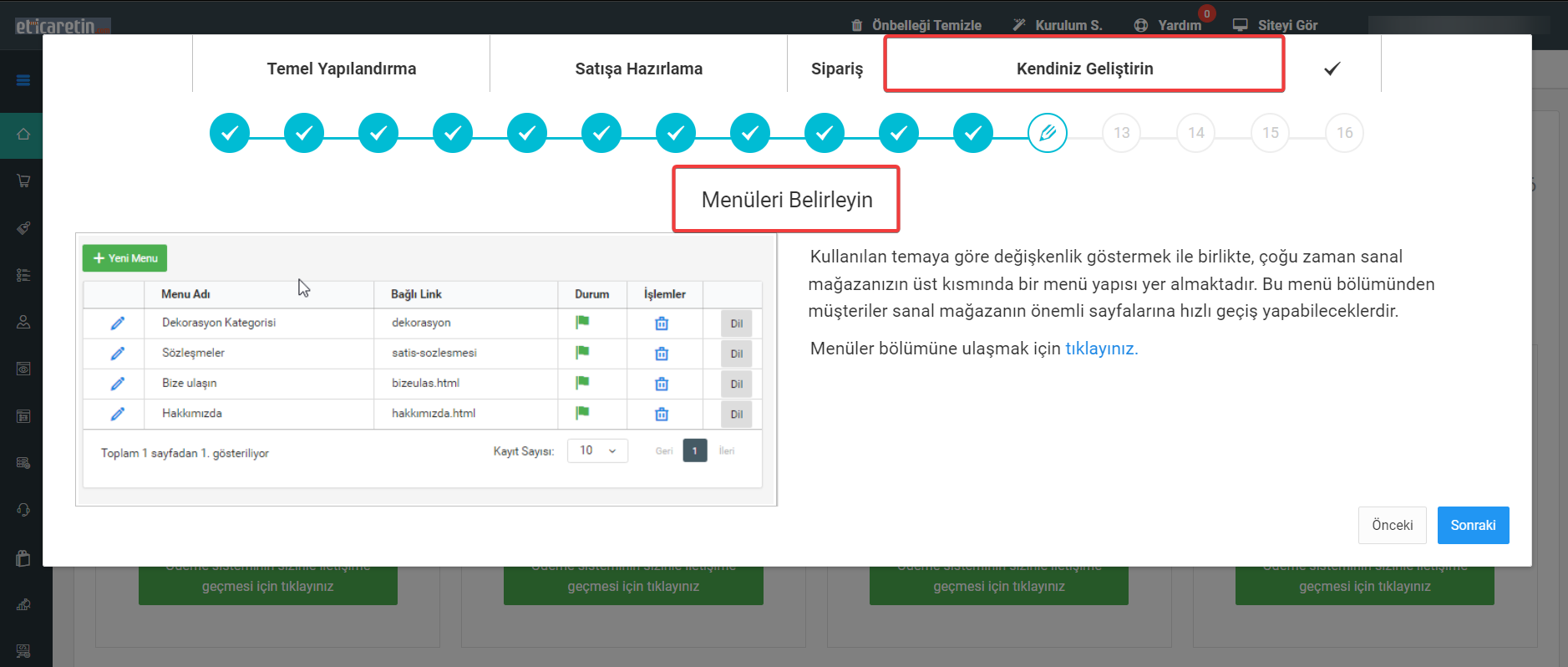The width and height of the screenshot is (1568, 667).
Task: Switch to Satışa Hazırlama tab
Action: [x=638, y=69]
